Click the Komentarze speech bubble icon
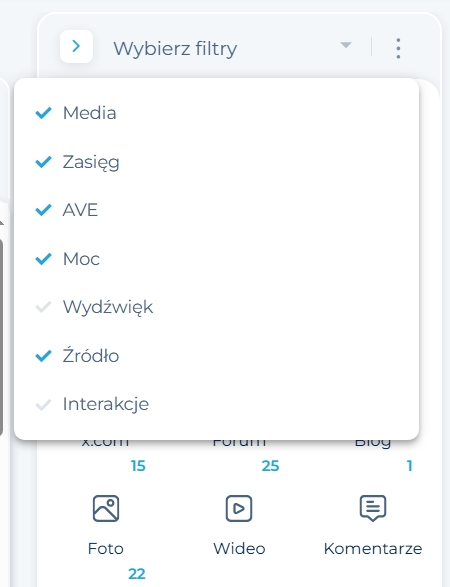This screenshot has height=587, width=450. pyautogui.click(x=373, y=508)
